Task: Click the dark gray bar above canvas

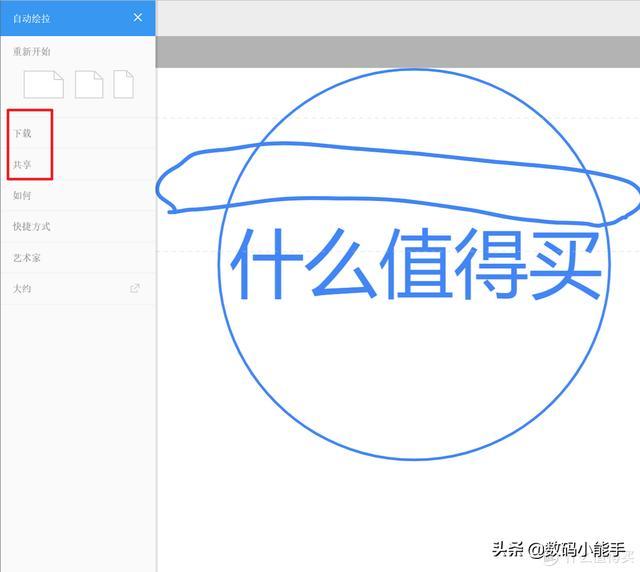Action: 398,52
